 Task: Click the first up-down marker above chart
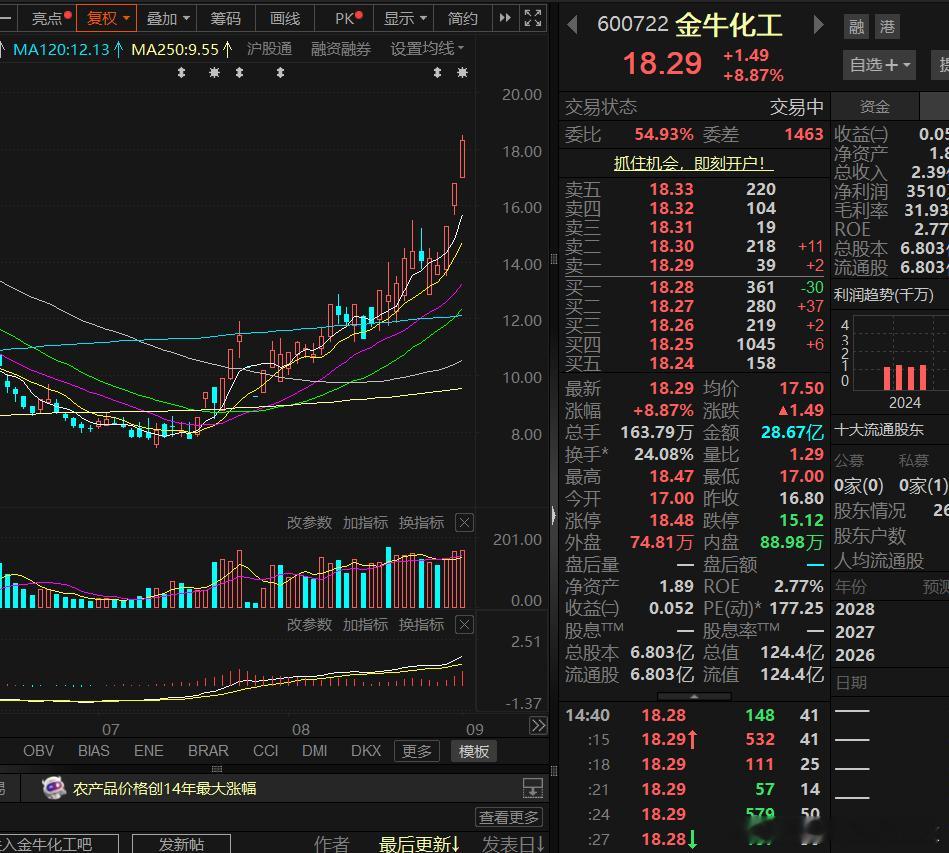(x=181, y=73)
